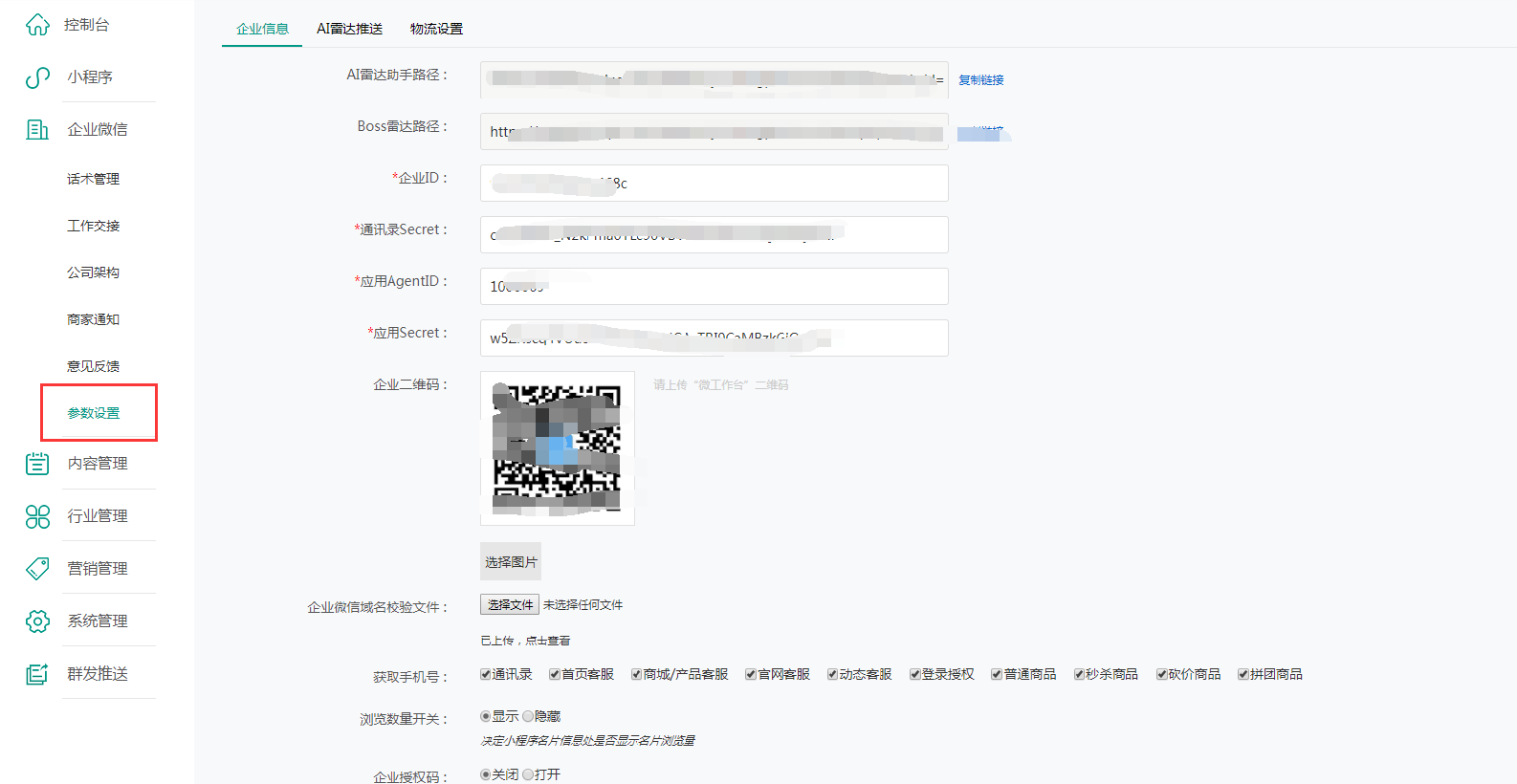1517x784 pixels.
Task: Collapse the 企业微信 menu section
Action: pos(98,130)
